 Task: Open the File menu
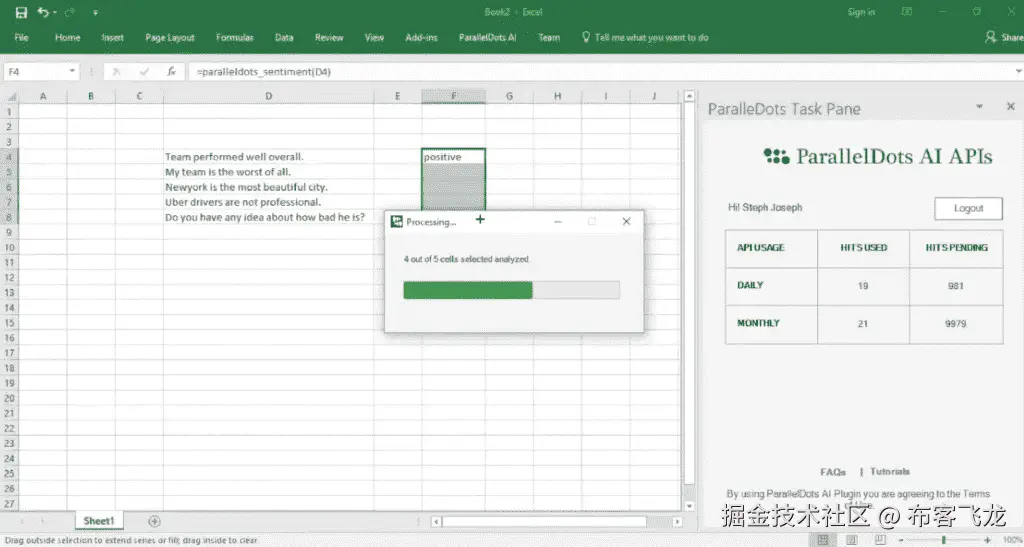pyautogui.click(x=22, y=38)
